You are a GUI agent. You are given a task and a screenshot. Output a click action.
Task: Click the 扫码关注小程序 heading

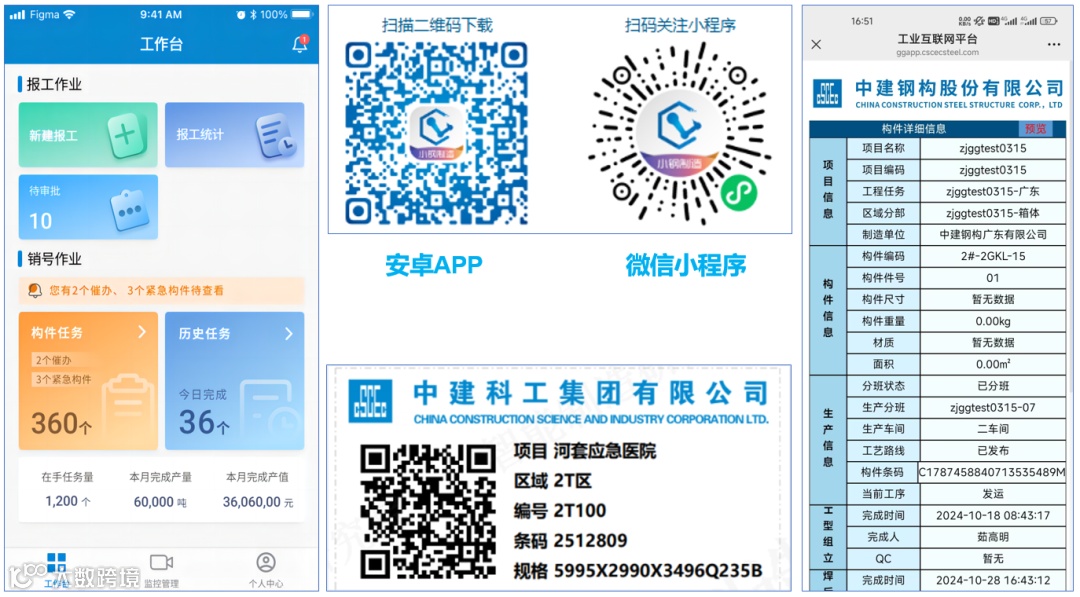(681, 25)
